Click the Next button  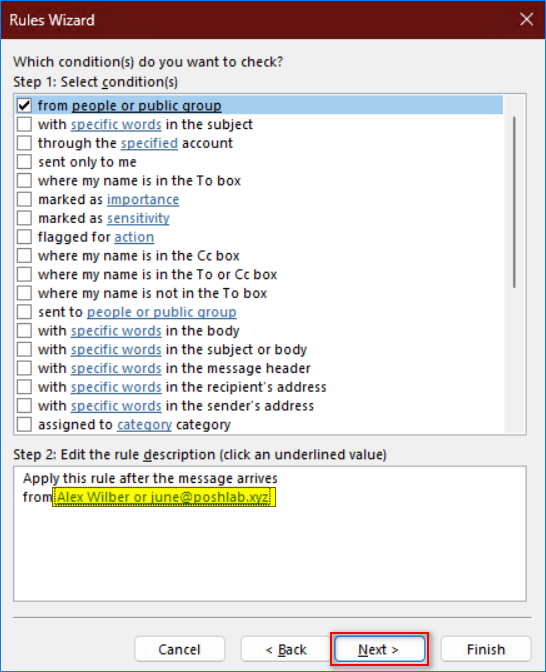[379, 649]
